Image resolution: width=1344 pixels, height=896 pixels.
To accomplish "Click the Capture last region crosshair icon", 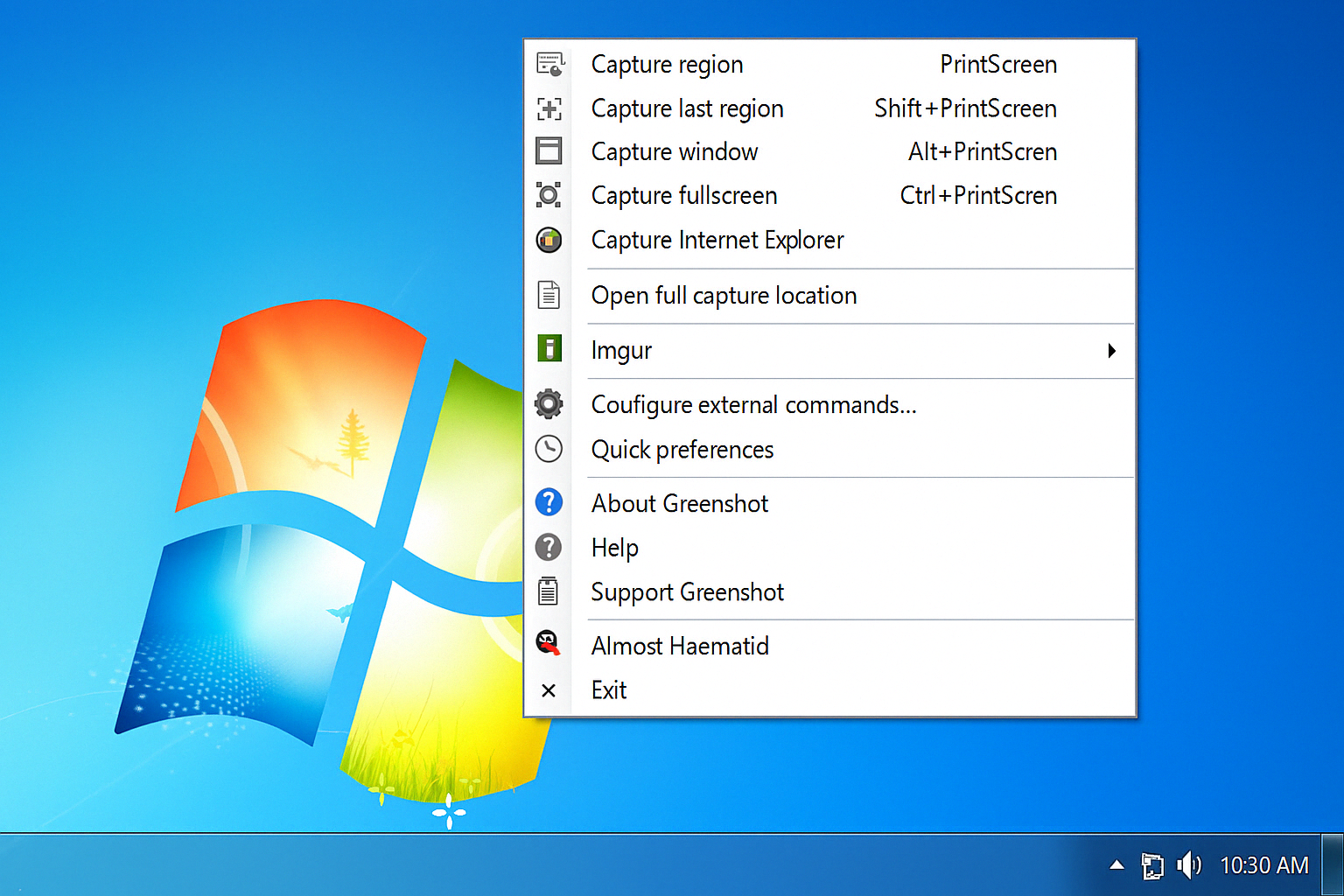I will [x=549, y=108].
